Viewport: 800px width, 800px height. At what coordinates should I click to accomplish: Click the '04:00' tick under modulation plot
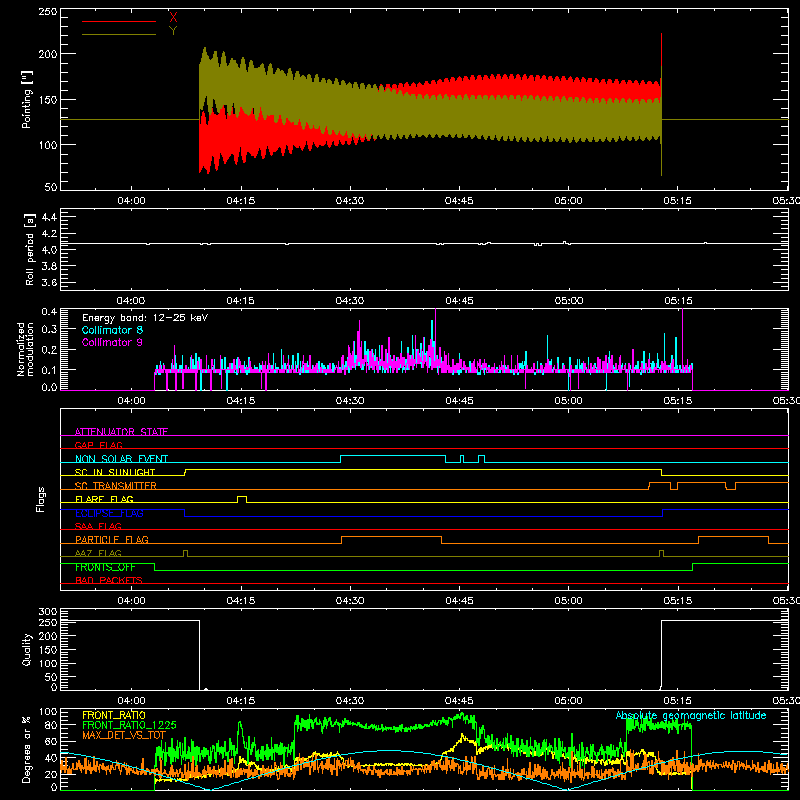pyautogui.click(x=131, y=401)
